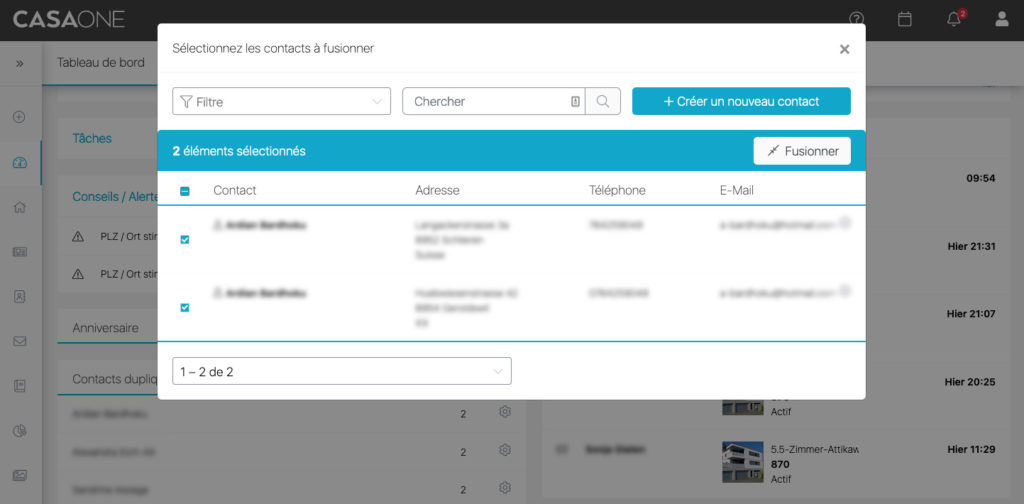Screen dimensions: 1024x504
Task: Open the mail icon in sidebar
Action: [19, 341]
